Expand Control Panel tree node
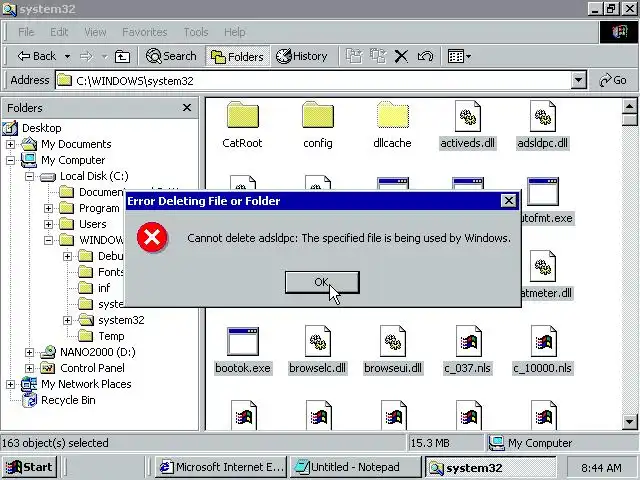 (29, 368)
